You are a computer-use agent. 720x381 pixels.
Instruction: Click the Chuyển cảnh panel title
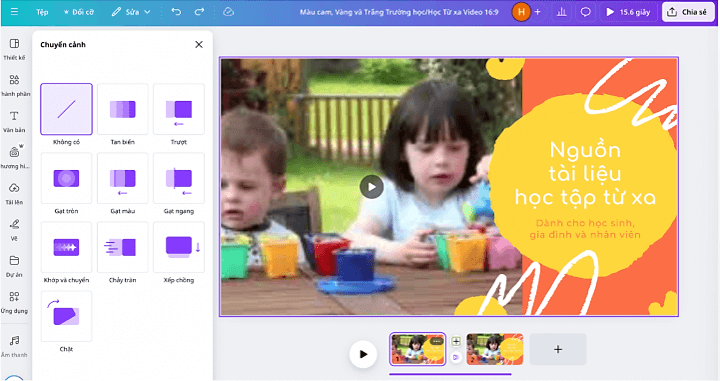click(63, 45)
